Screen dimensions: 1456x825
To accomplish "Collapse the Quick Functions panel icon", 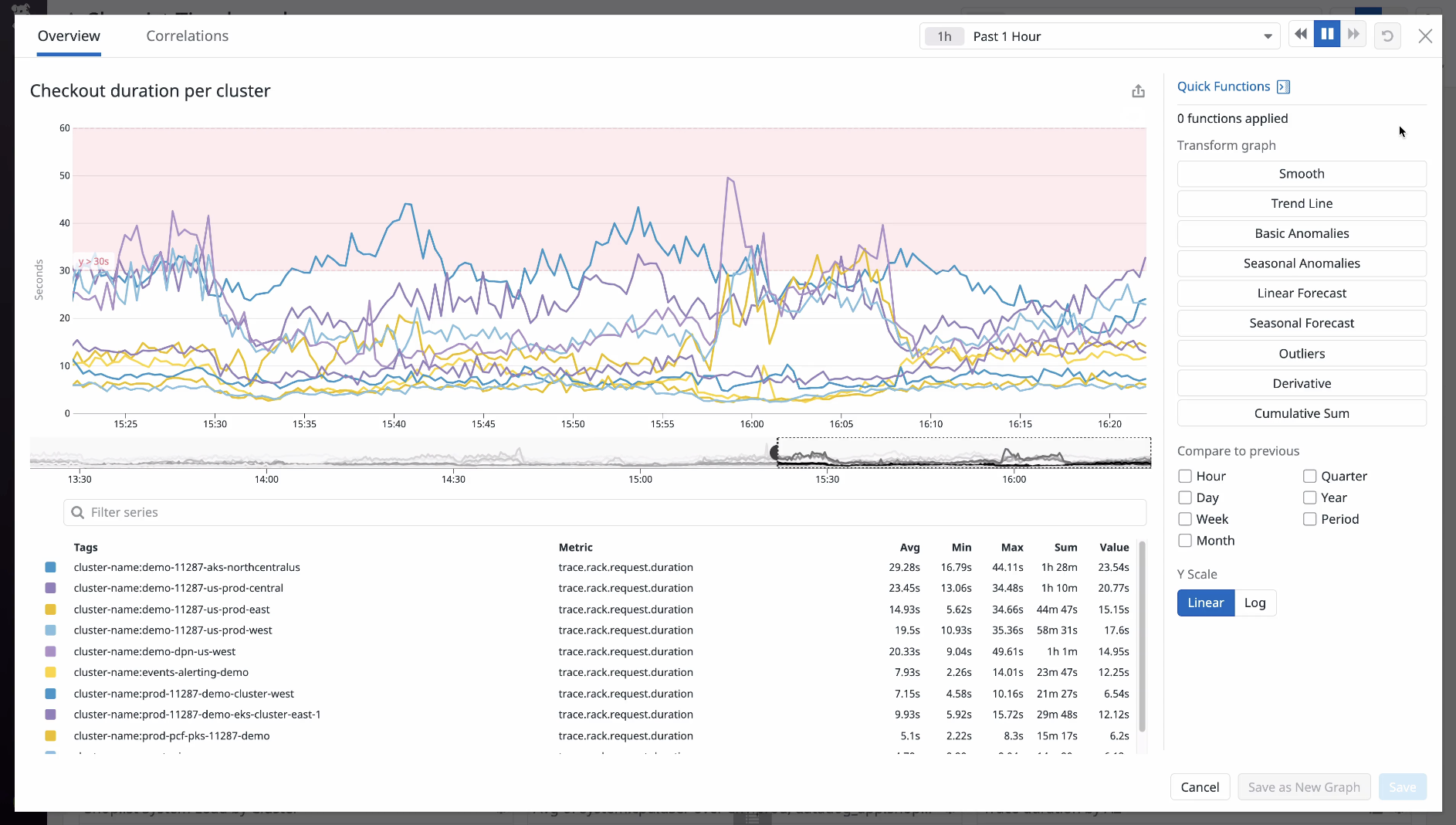I will click(1283, 87).
